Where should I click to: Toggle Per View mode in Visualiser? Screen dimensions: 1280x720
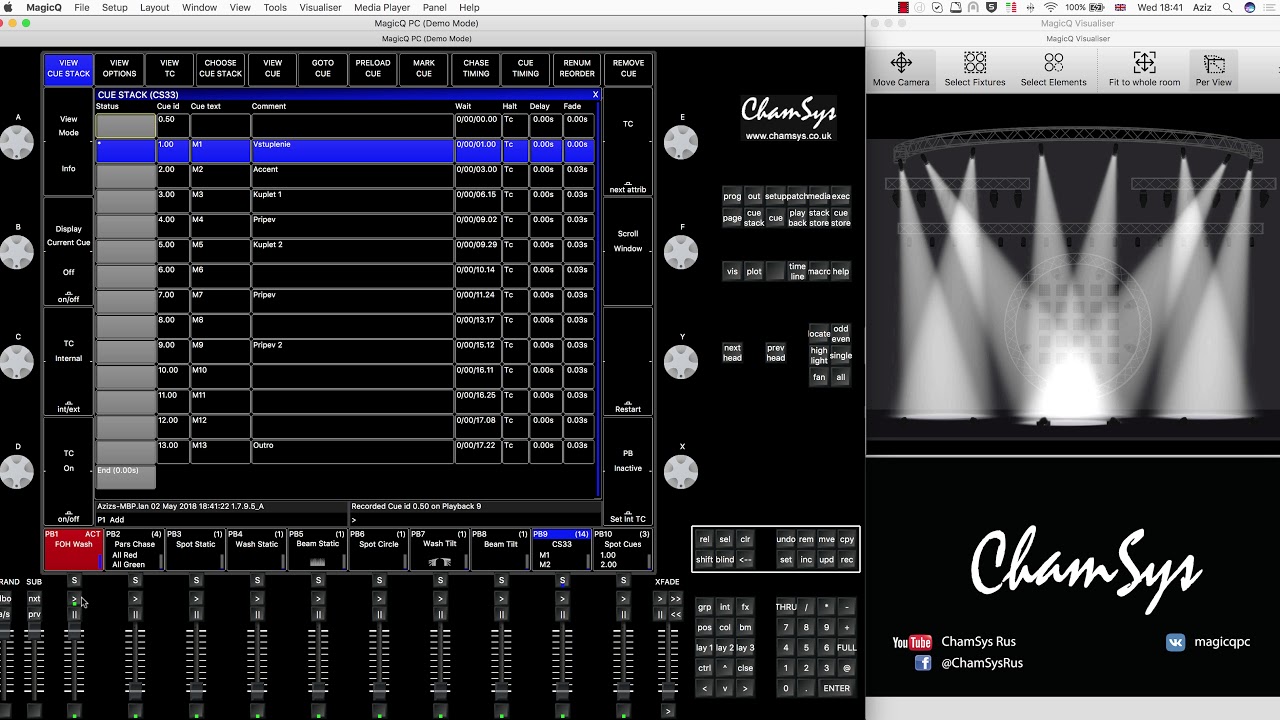pyautogui.click(x=1213, y=69)
